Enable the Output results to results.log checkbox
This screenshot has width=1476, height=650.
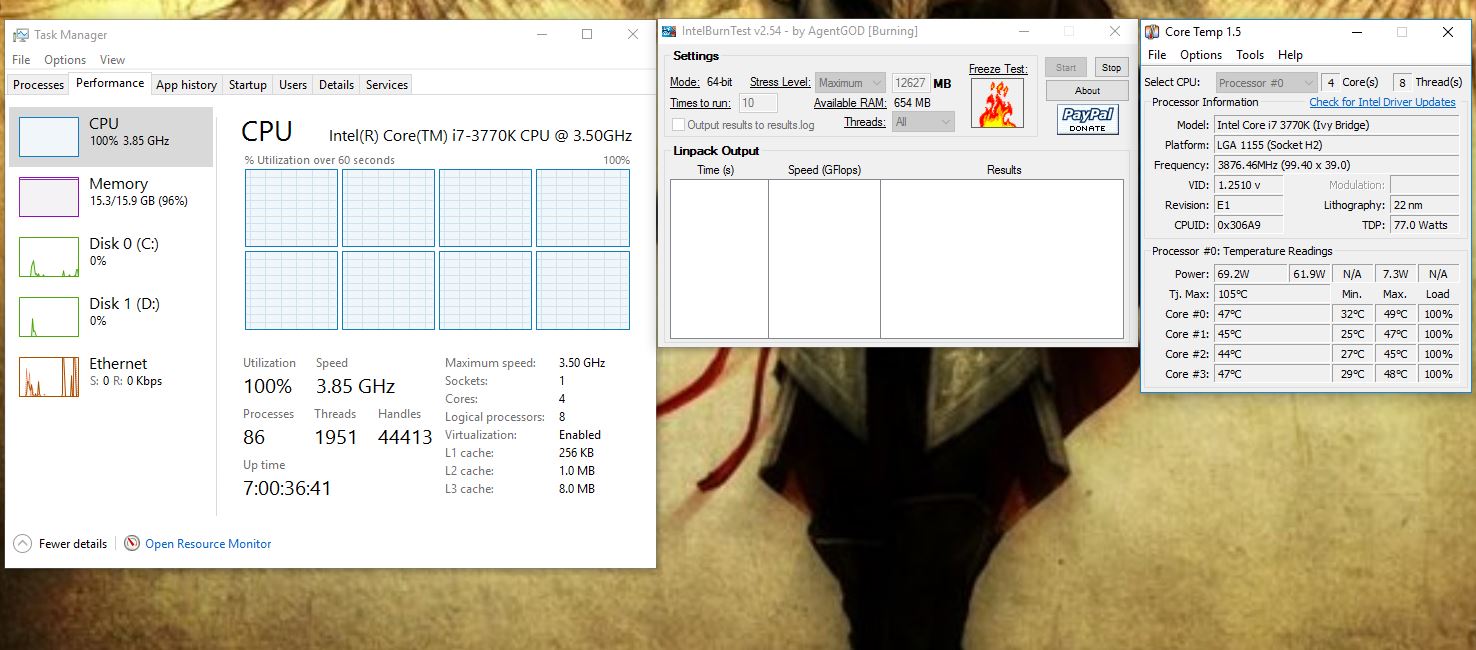pos(678,122)
